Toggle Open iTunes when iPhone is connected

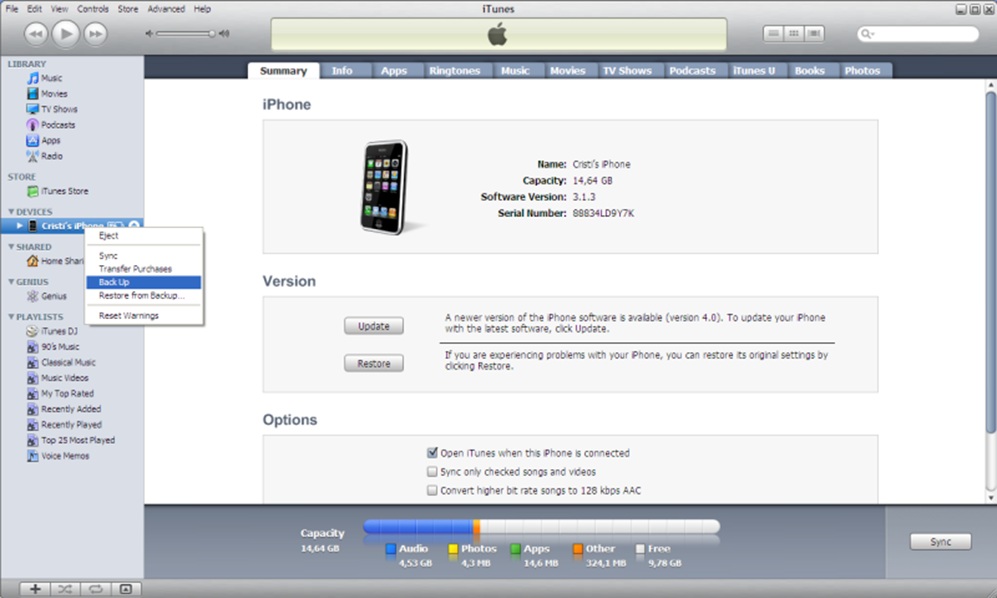click(432, 453)
